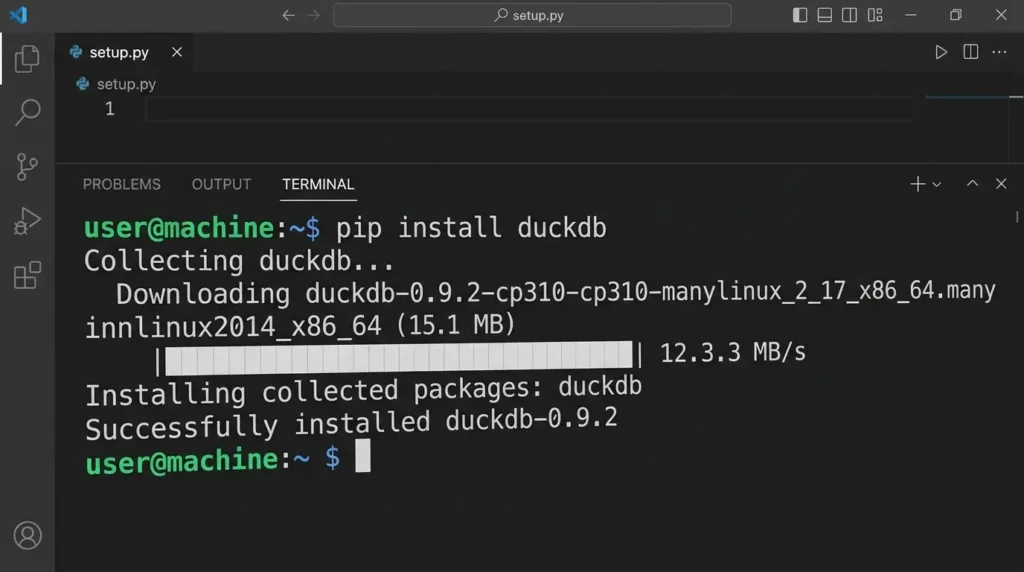Close the VS Code window
This screenshot has height=572, width=1024.
(1000, 15)
